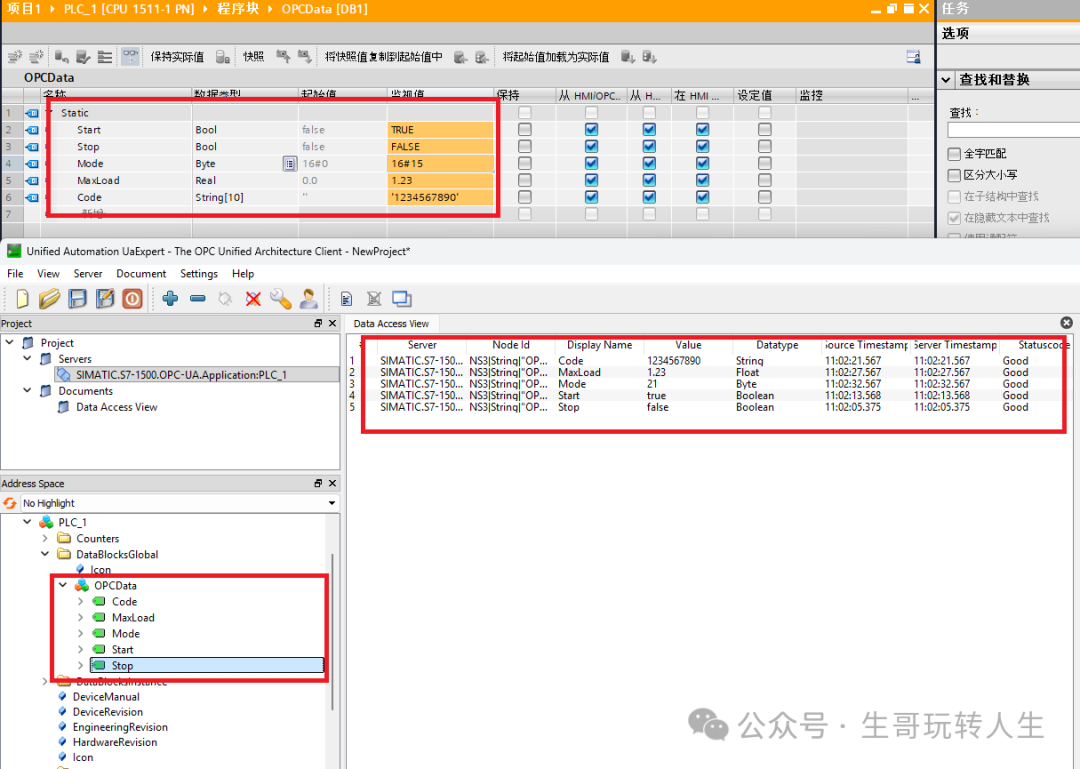
Task: Collapse PLC_1 node in Address Space
Action: (x=28, y=522)
